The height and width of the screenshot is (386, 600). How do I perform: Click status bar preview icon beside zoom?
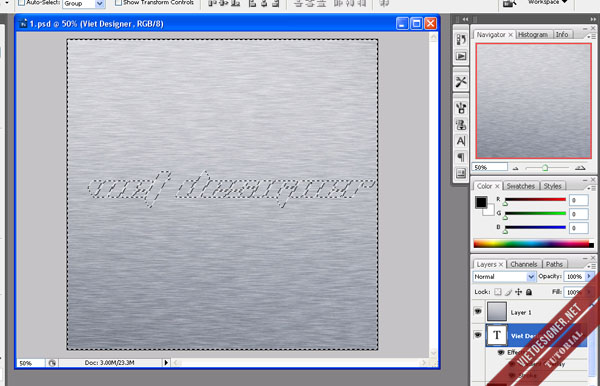click(52, 363)
